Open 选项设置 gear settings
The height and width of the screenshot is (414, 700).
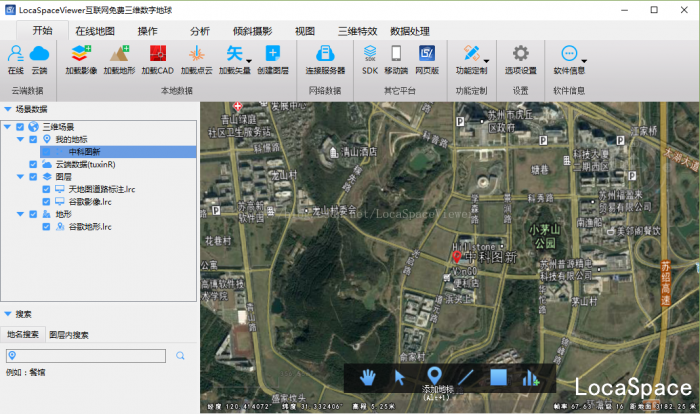point(521,53)
